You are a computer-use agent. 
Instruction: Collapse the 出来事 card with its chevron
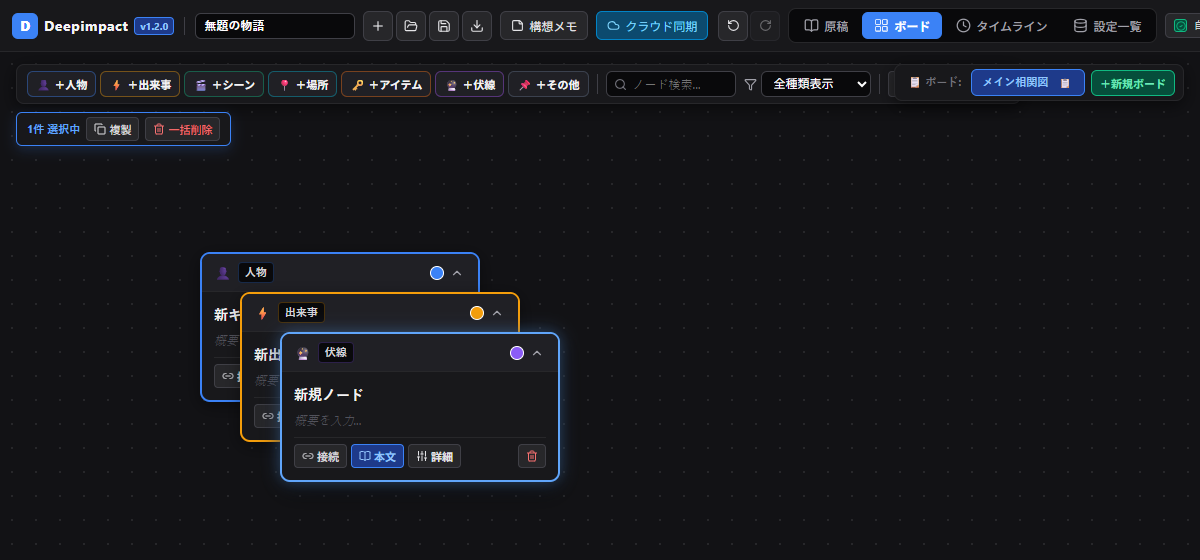497,313
